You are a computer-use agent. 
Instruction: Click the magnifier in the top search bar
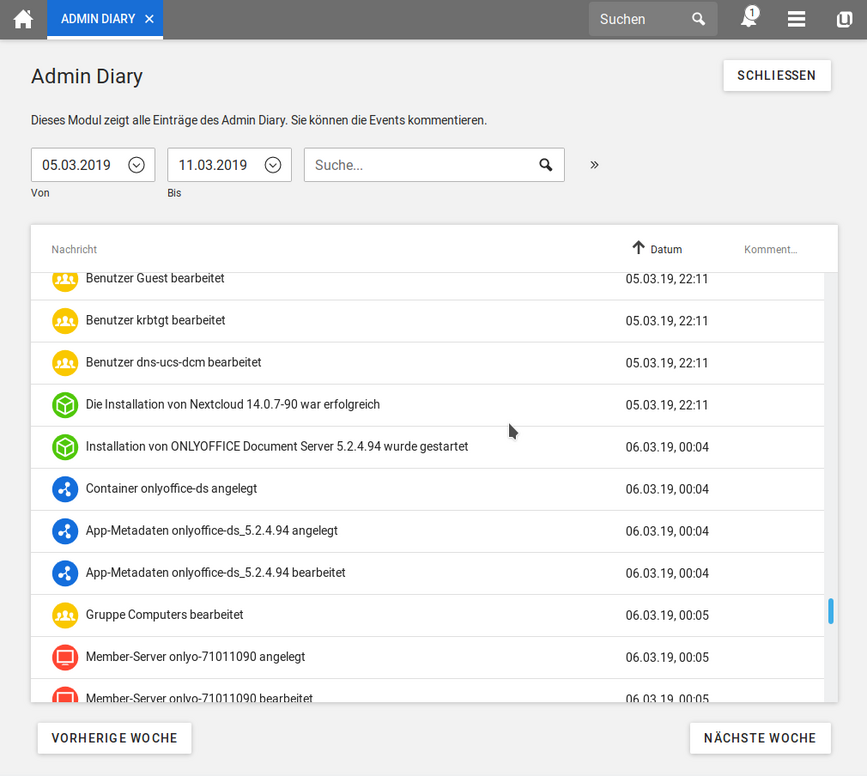pos(698,19)
